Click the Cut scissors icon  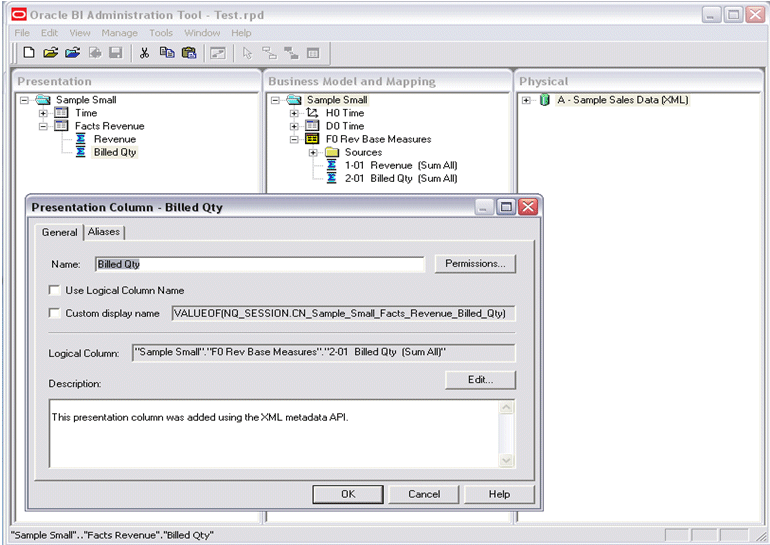tap(144, 53)
